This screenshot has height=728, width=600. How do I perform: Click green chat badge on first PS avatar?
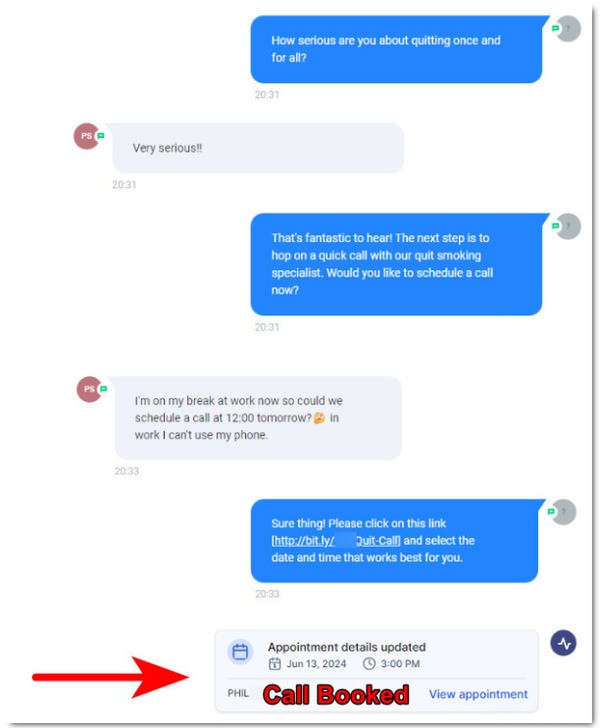(x=101, y=136)
